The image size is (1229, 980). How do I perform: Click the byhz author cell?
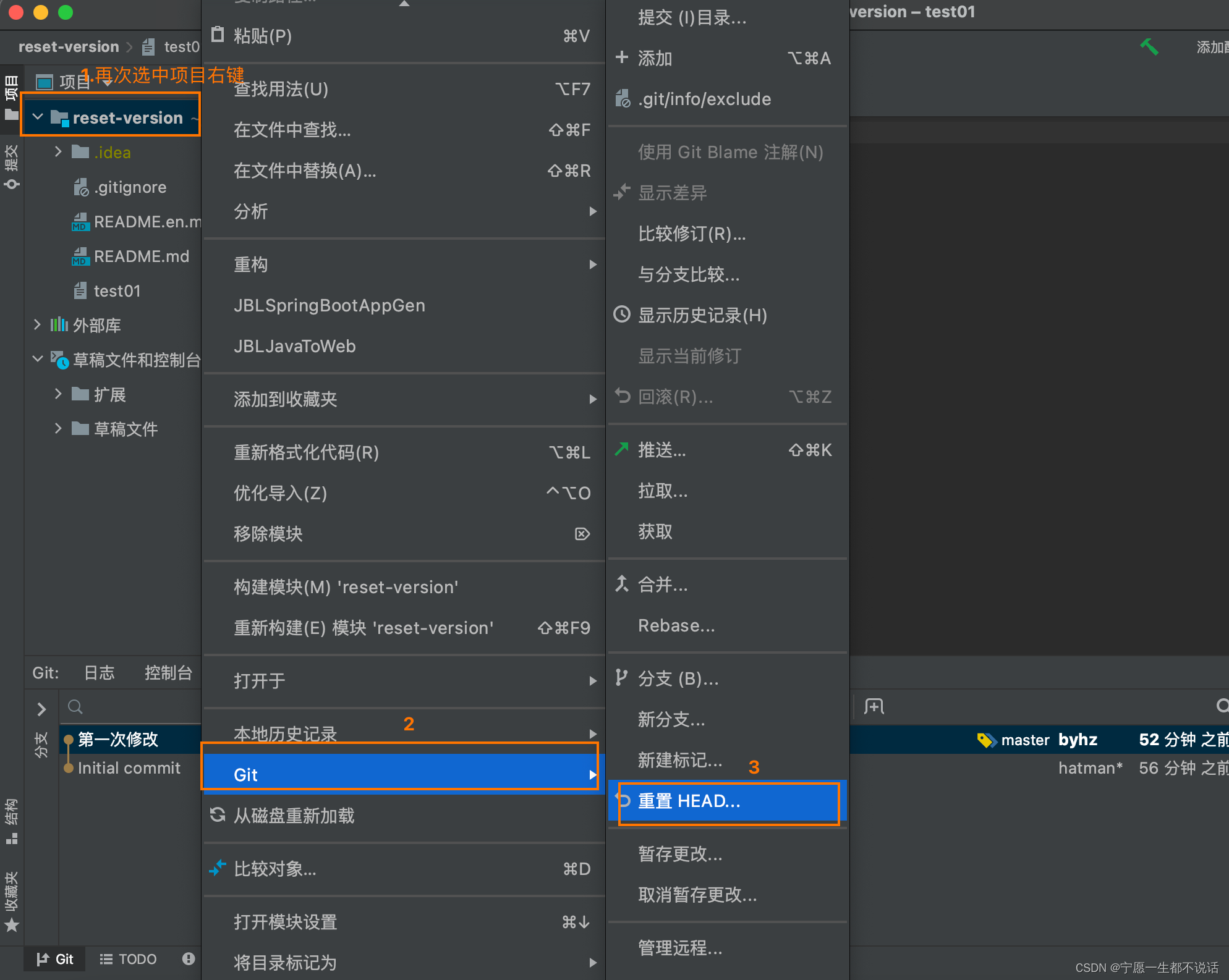[x=1078, y=740]
